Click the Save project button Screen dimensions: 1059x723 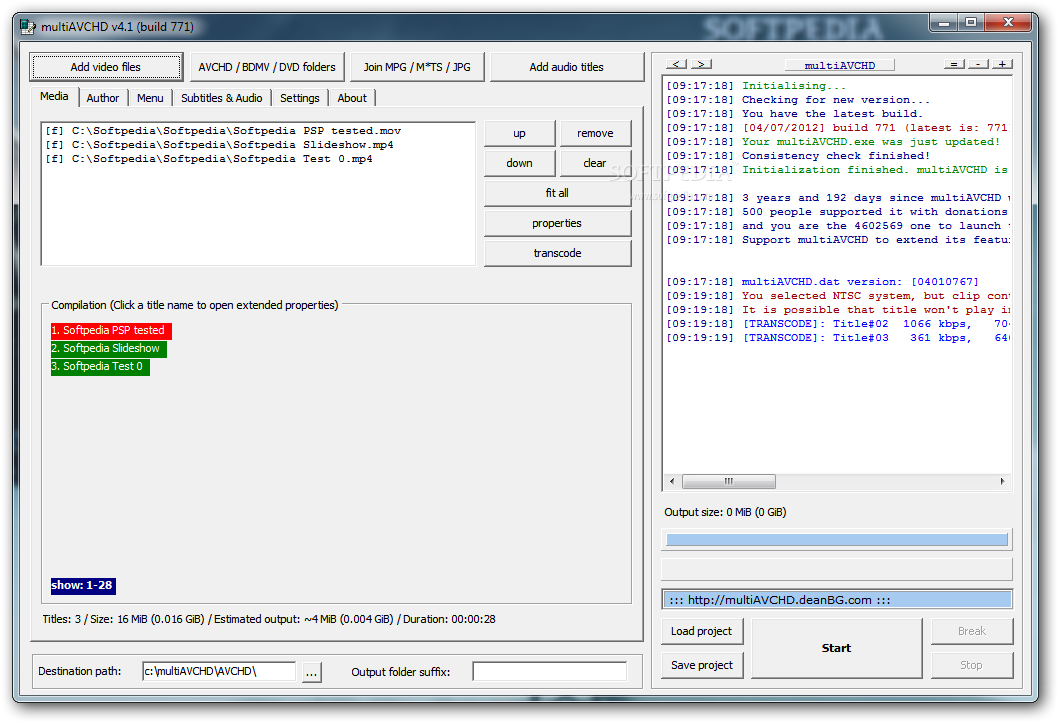(x=702, y=665)
